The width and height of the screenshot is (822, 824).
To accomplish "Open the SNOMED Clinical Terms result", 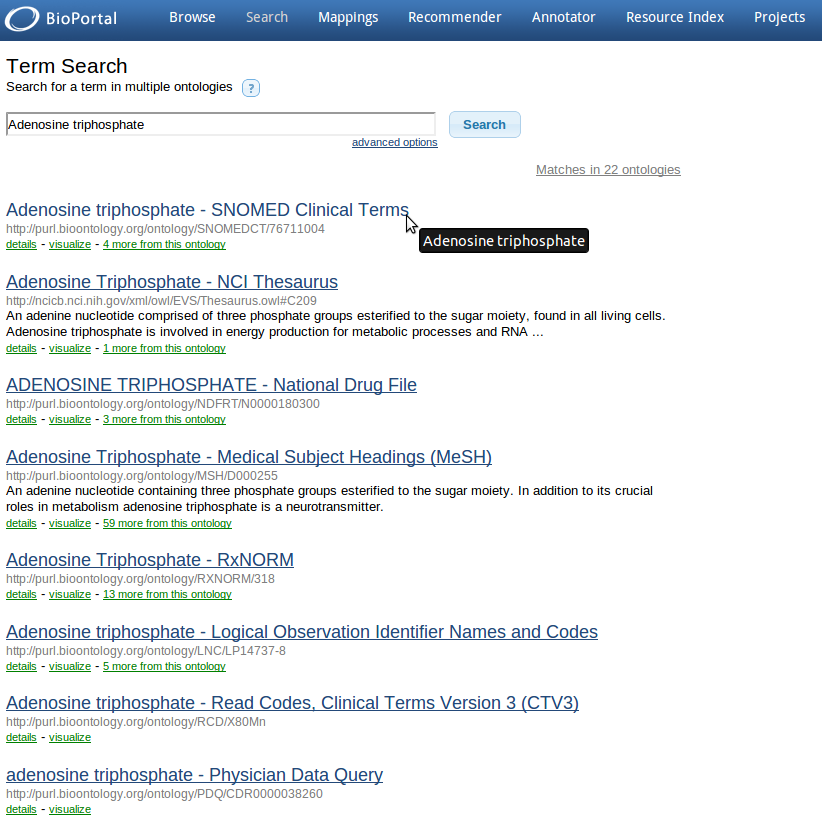I will pyautogui.click(x=207, y=210).
